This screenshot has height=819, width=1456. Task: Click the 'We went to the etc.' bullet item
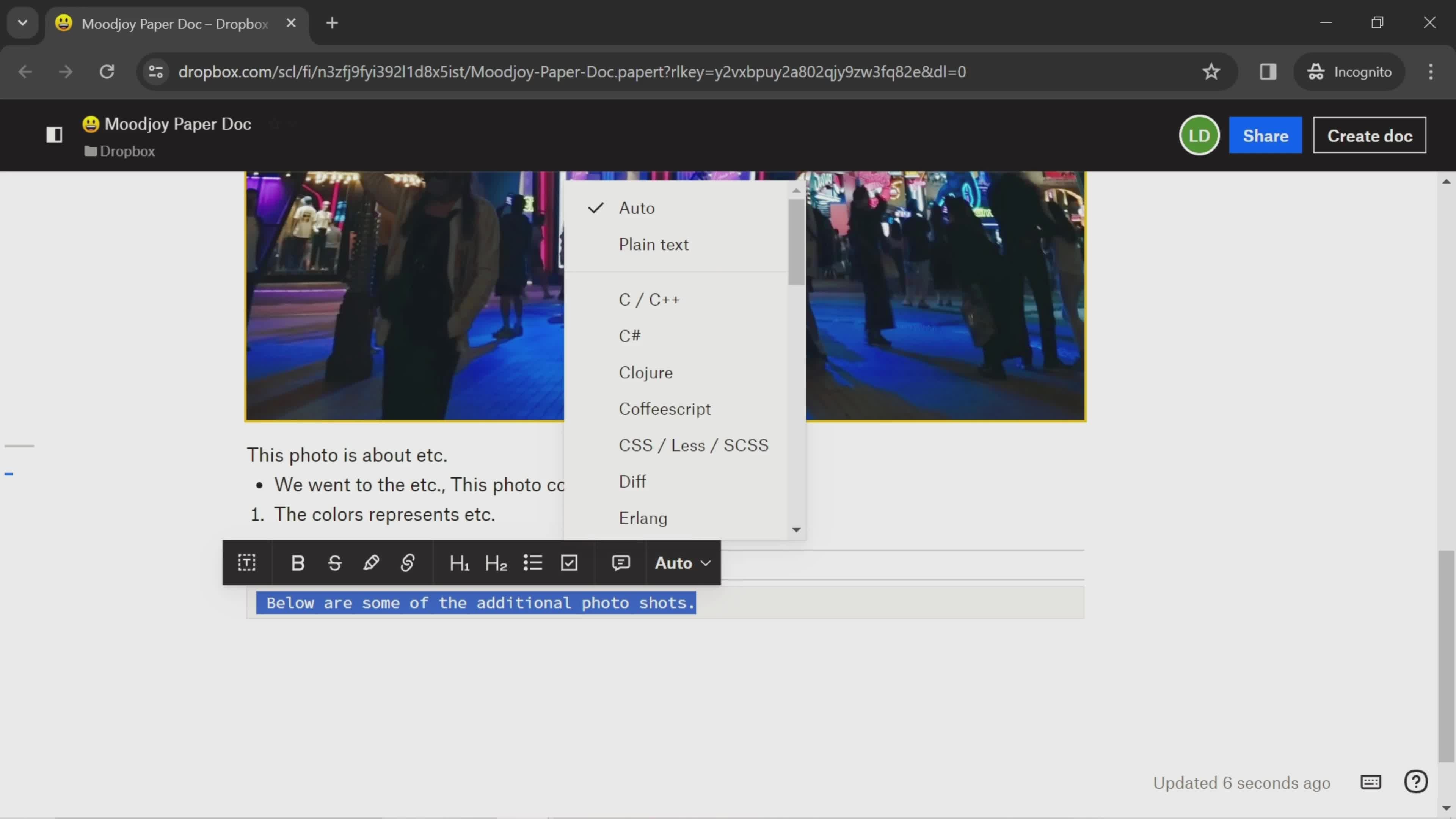[419, 485]
